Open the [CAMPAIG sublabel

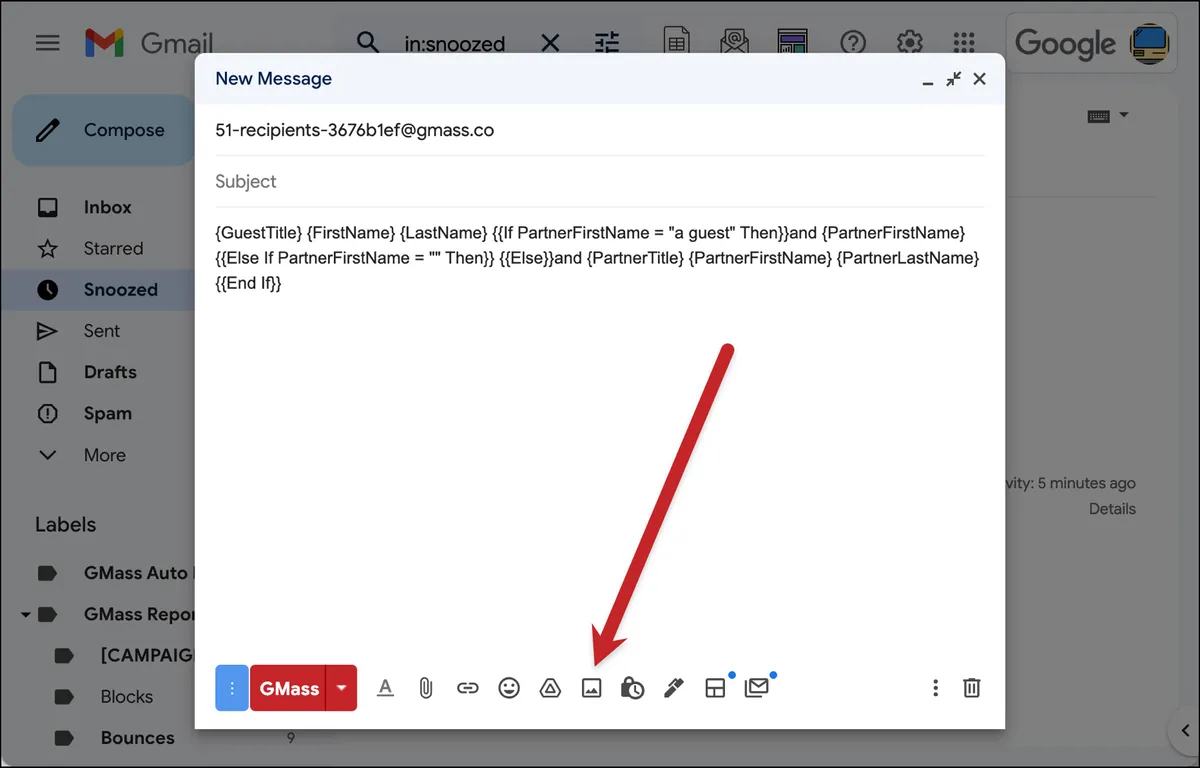[x=147, y=655]
